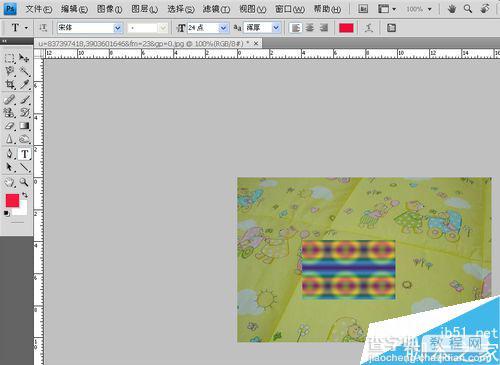
Task: Launch Bridge from the application bar
Action: click(x=363, y=9)
